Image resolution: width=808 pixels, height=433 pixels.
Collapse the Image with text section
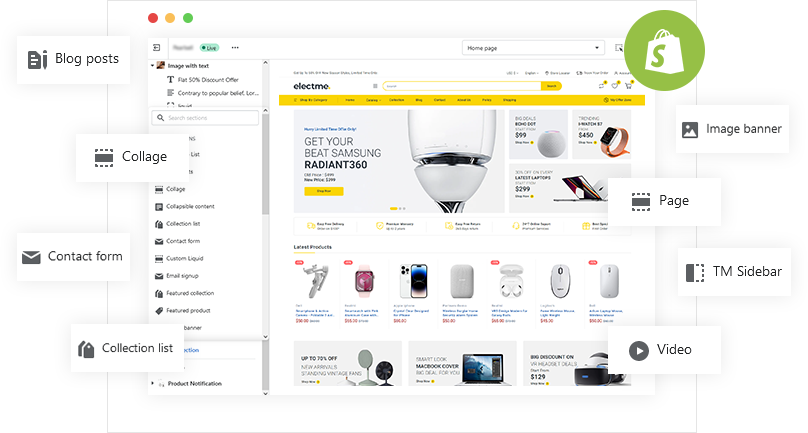click(152, 66)
